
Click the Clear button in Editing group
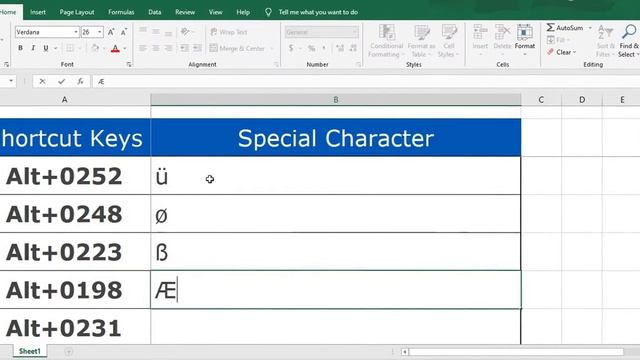click(x=562, y=52)
